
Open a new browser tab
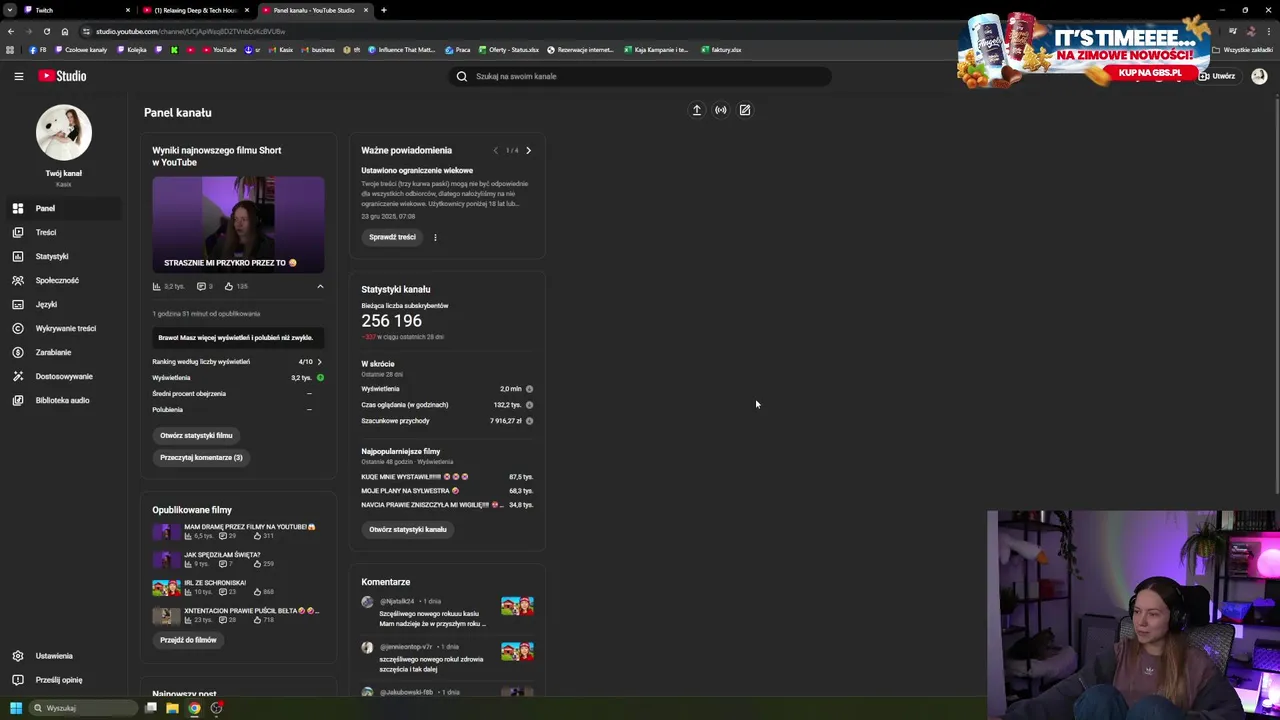384,10
